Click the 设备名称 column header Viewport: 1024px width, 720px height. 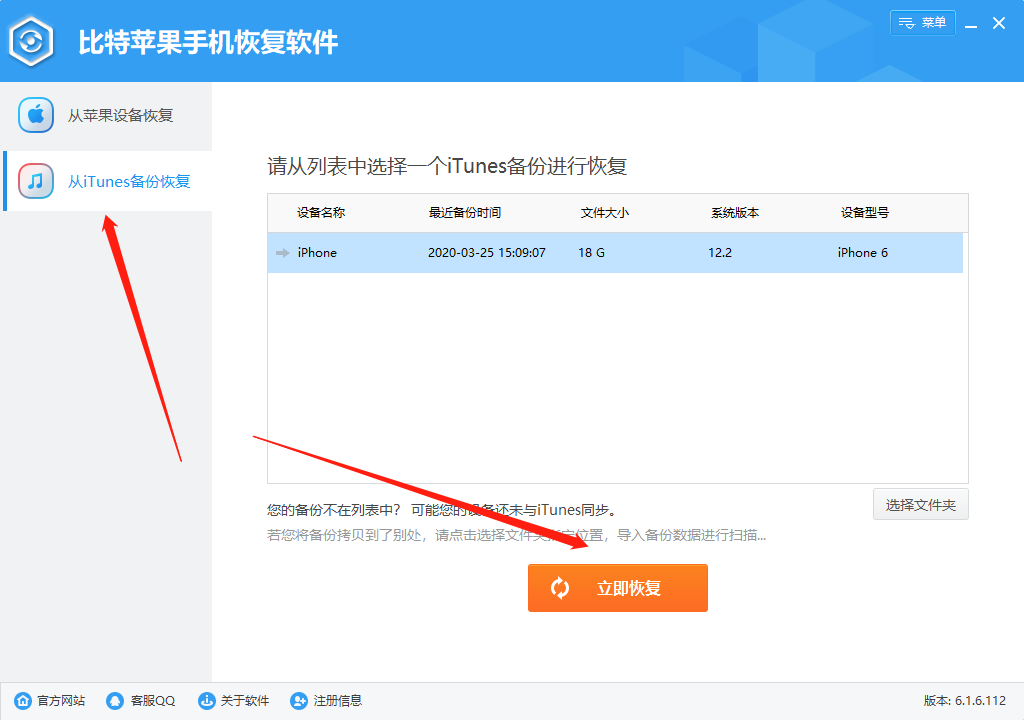(321, 212)
